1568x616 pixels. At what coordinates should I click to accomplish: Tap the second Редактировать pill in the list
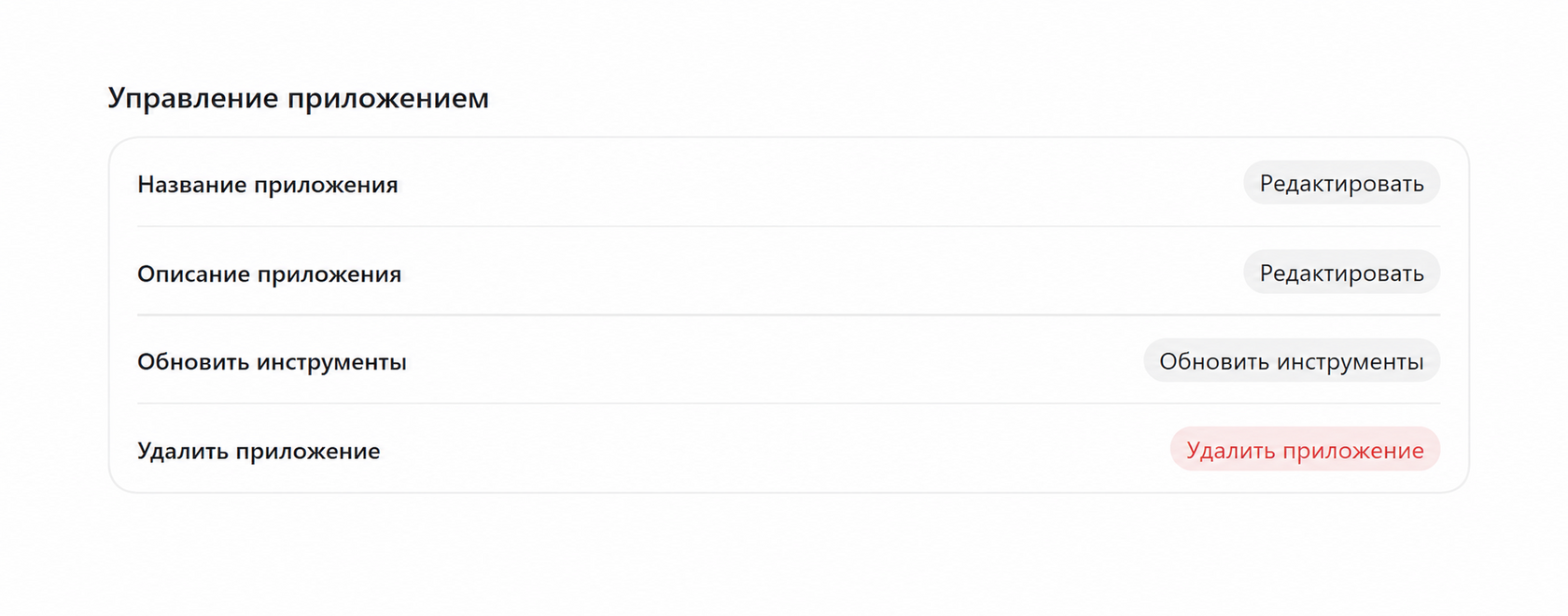coord(1341,273)
